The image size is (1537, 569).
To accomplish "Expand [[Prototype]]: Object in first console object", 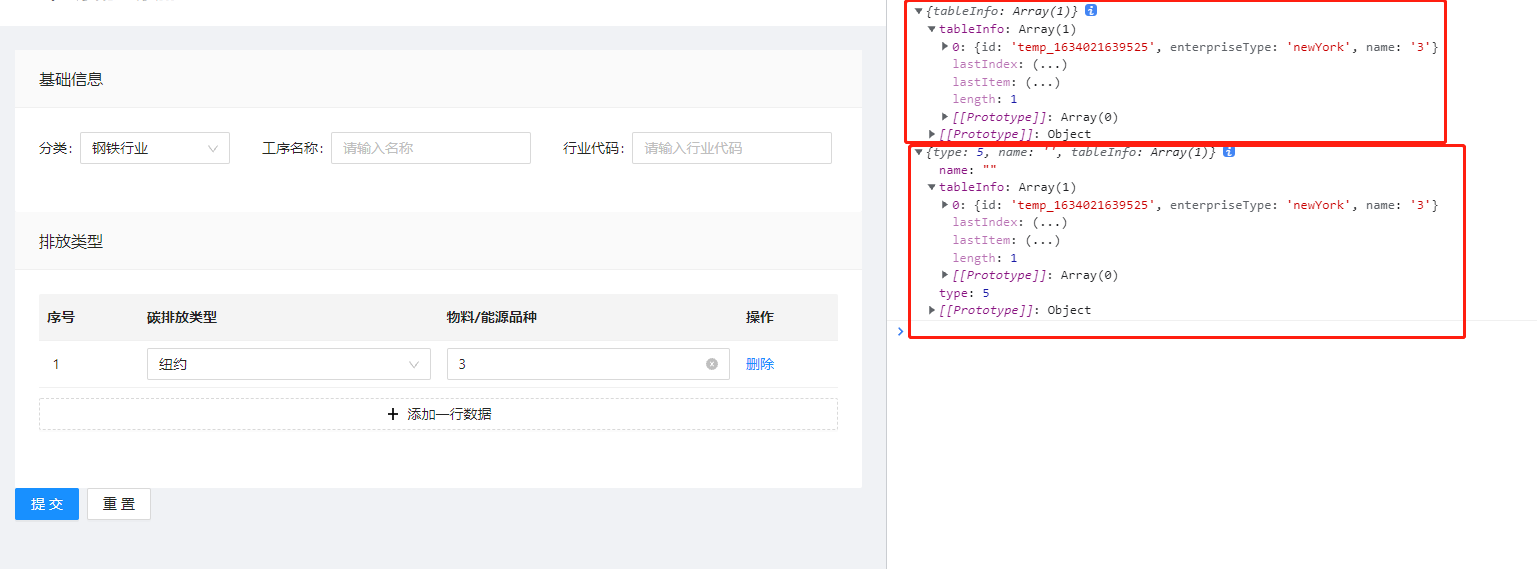I will click(932, 134).
